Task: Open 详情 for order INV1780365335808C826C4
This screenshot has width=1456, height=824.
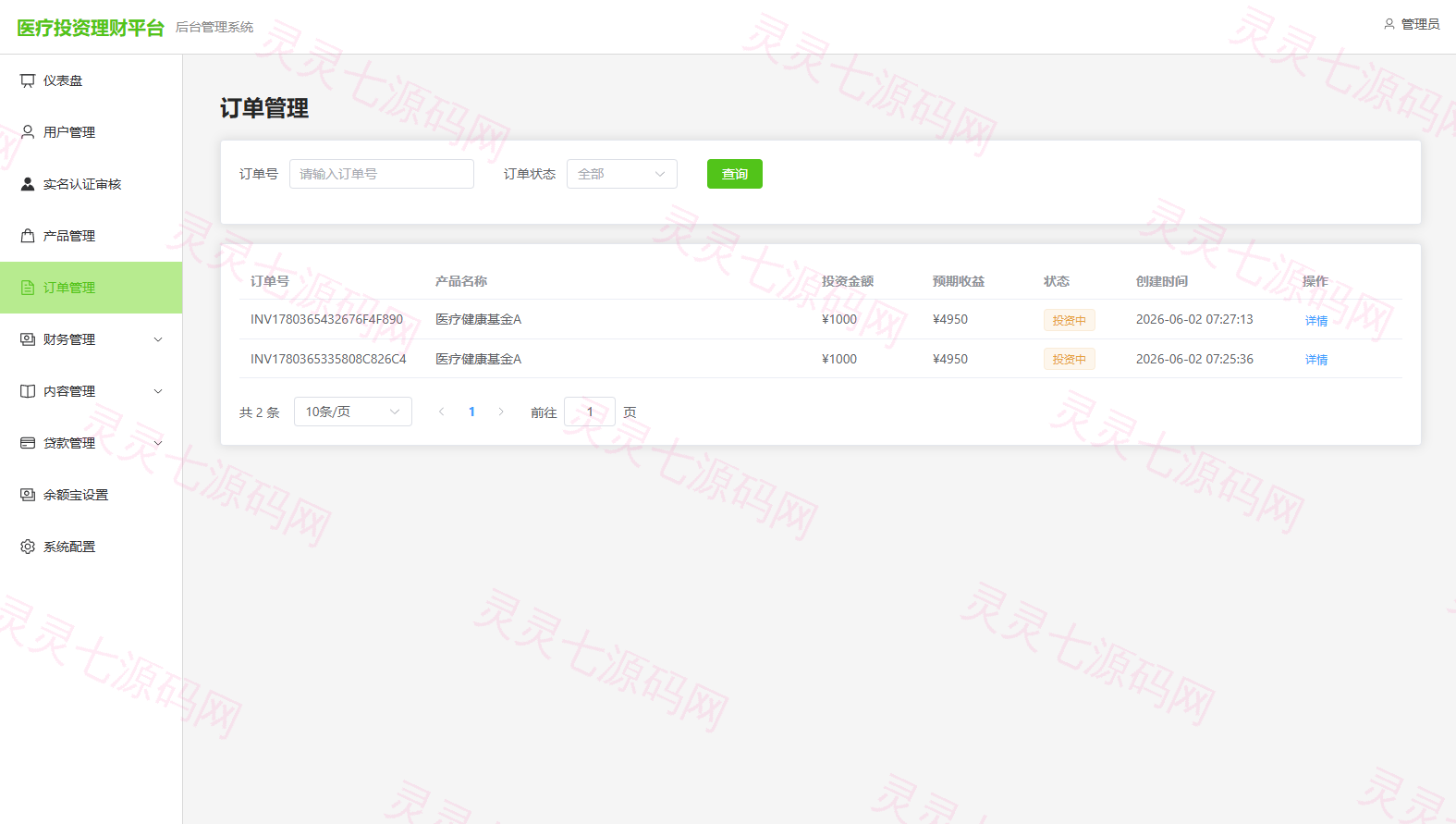Action: tap(1316, 360)
